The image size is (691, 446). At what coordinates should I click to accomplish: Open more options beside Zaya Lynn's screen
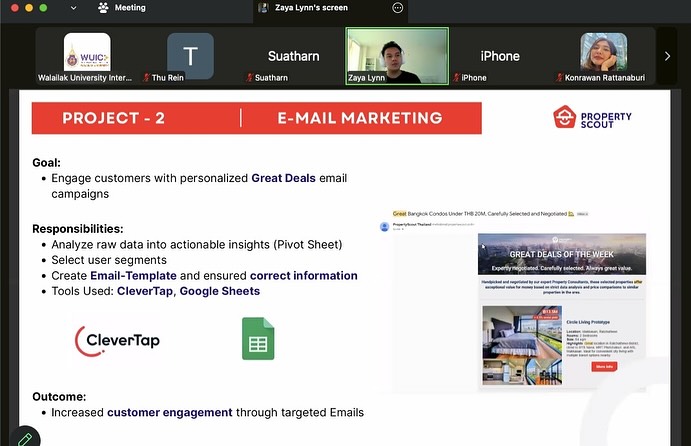click(397, 8)
